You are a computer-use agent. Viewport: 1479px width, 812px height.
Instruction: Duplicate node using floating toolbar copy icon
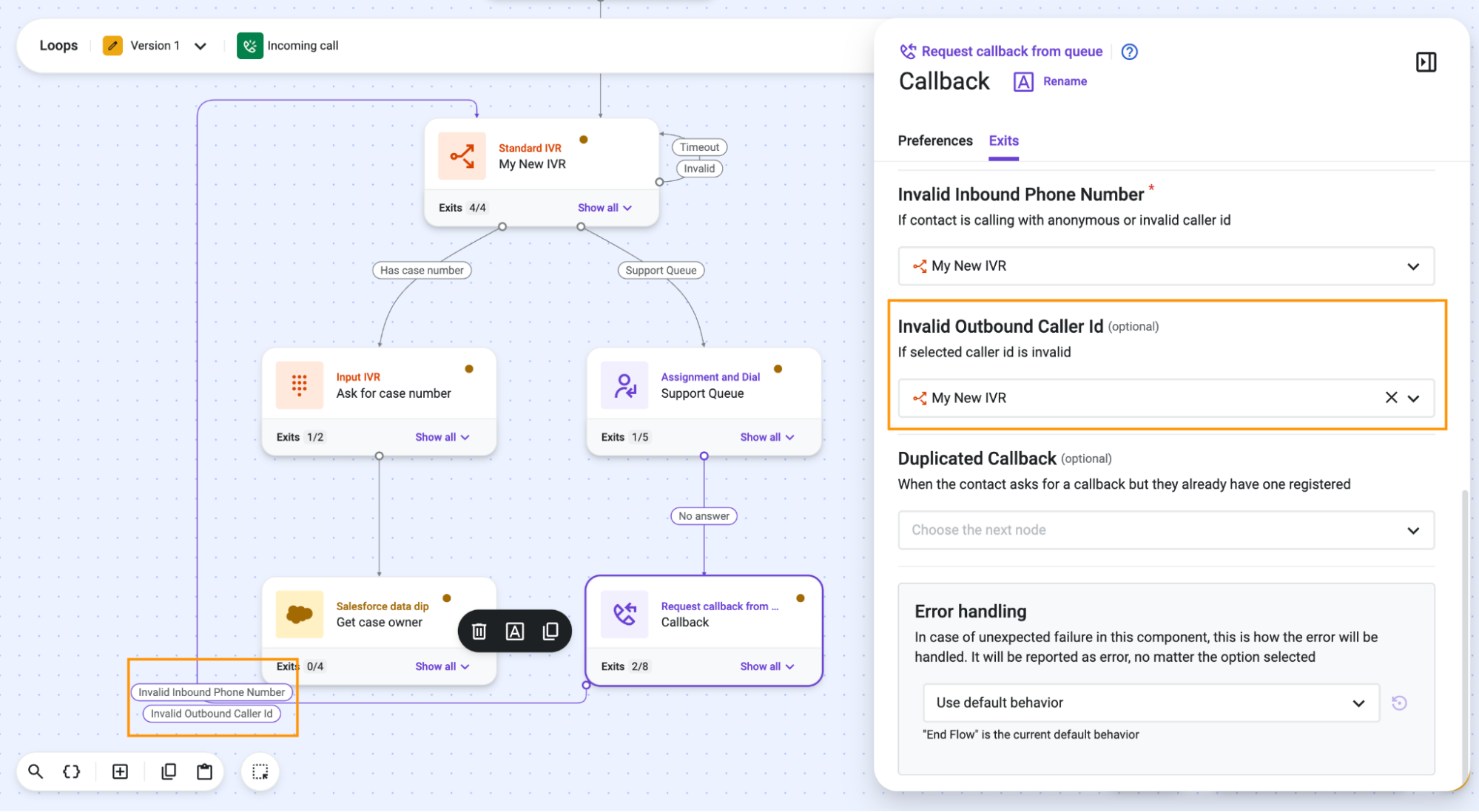tap(550, 631)
